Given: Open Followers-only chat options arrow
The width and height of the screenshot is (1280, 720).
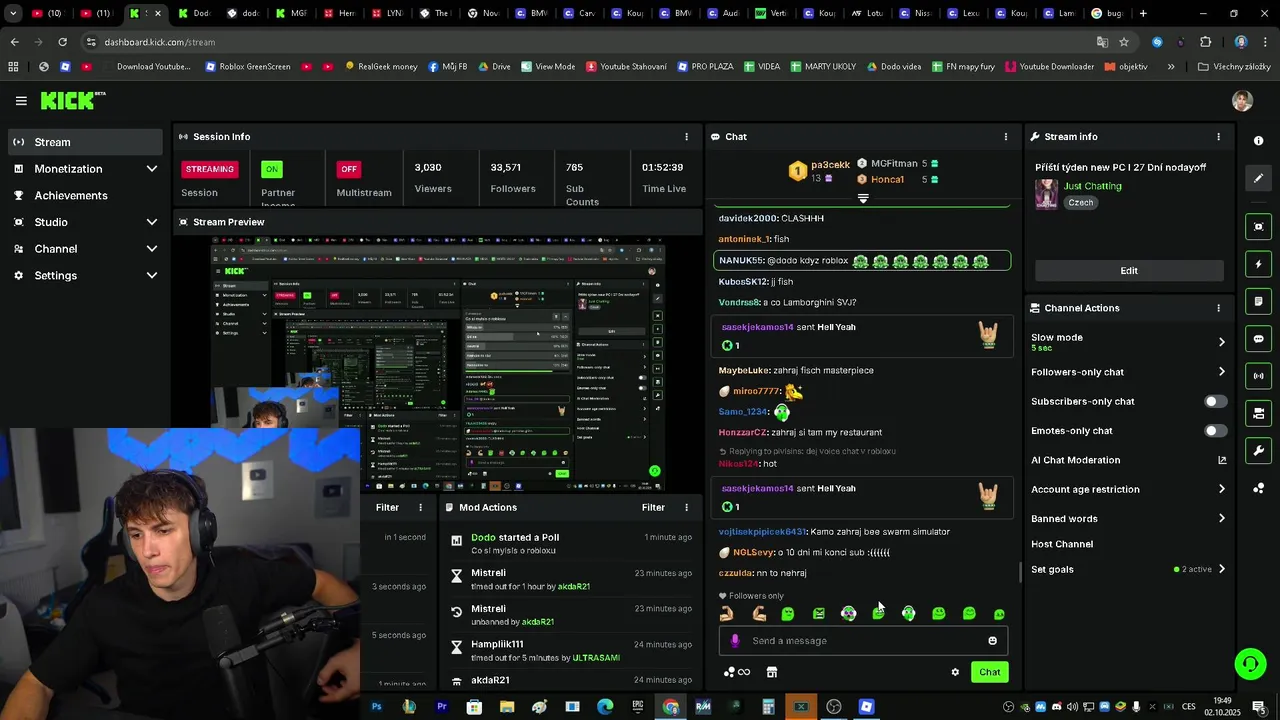Looking at the screenshot, I should pyautogui.click(x=1221, y=372).
